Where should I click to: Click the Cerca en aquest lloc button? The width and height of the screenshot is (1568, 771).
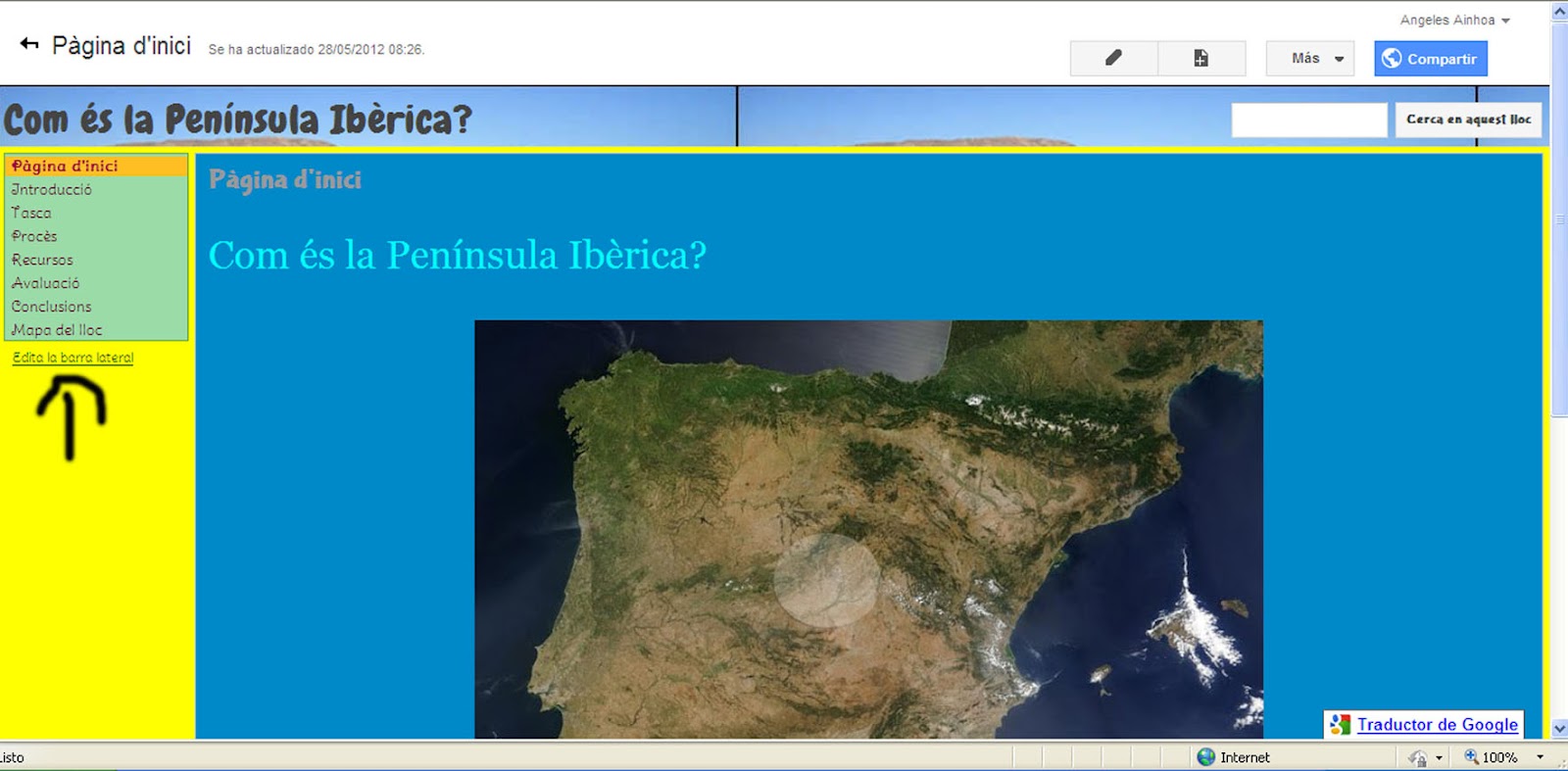tap(1468, 120)
